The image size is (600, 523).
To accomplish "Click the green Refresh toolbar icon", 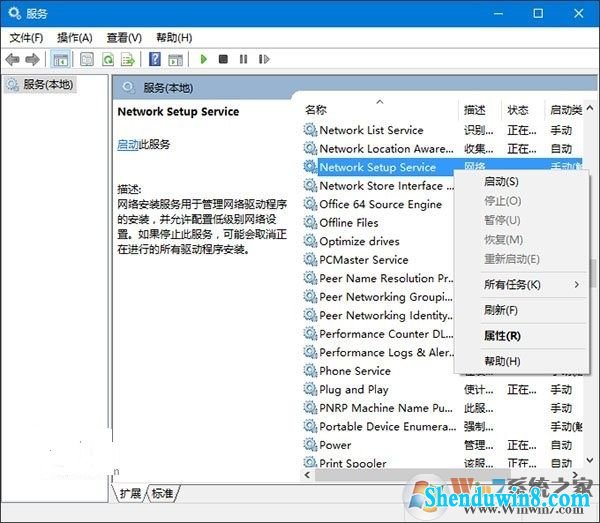I will [x=108, y=59].
